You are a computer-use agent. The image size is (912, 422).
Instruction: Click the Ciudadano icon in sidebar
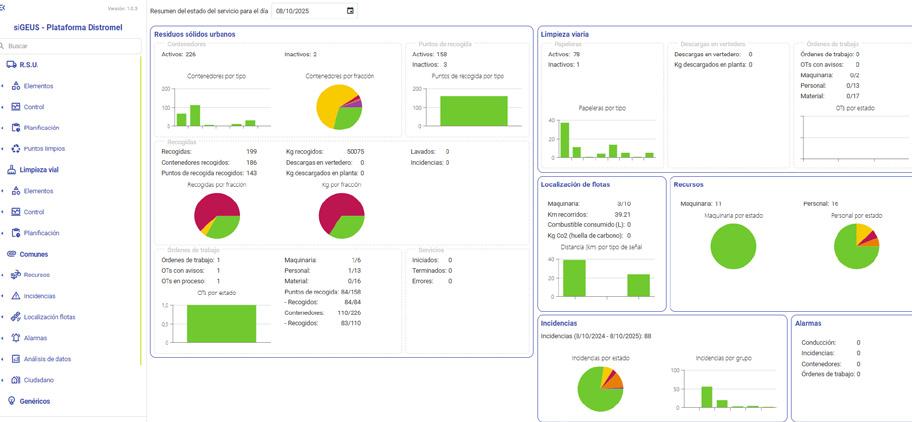click(x=16, y=380)
